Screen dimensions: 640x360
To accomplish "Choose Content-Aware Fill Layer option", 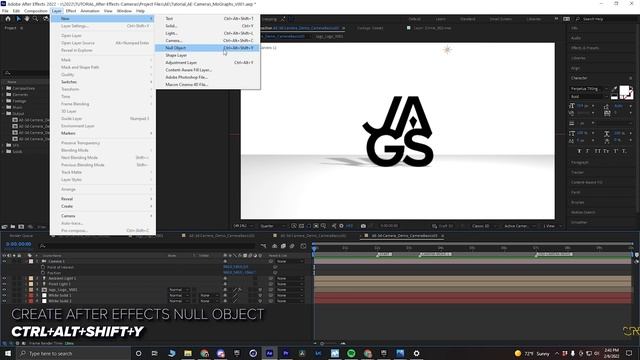I will coord(207,70).
